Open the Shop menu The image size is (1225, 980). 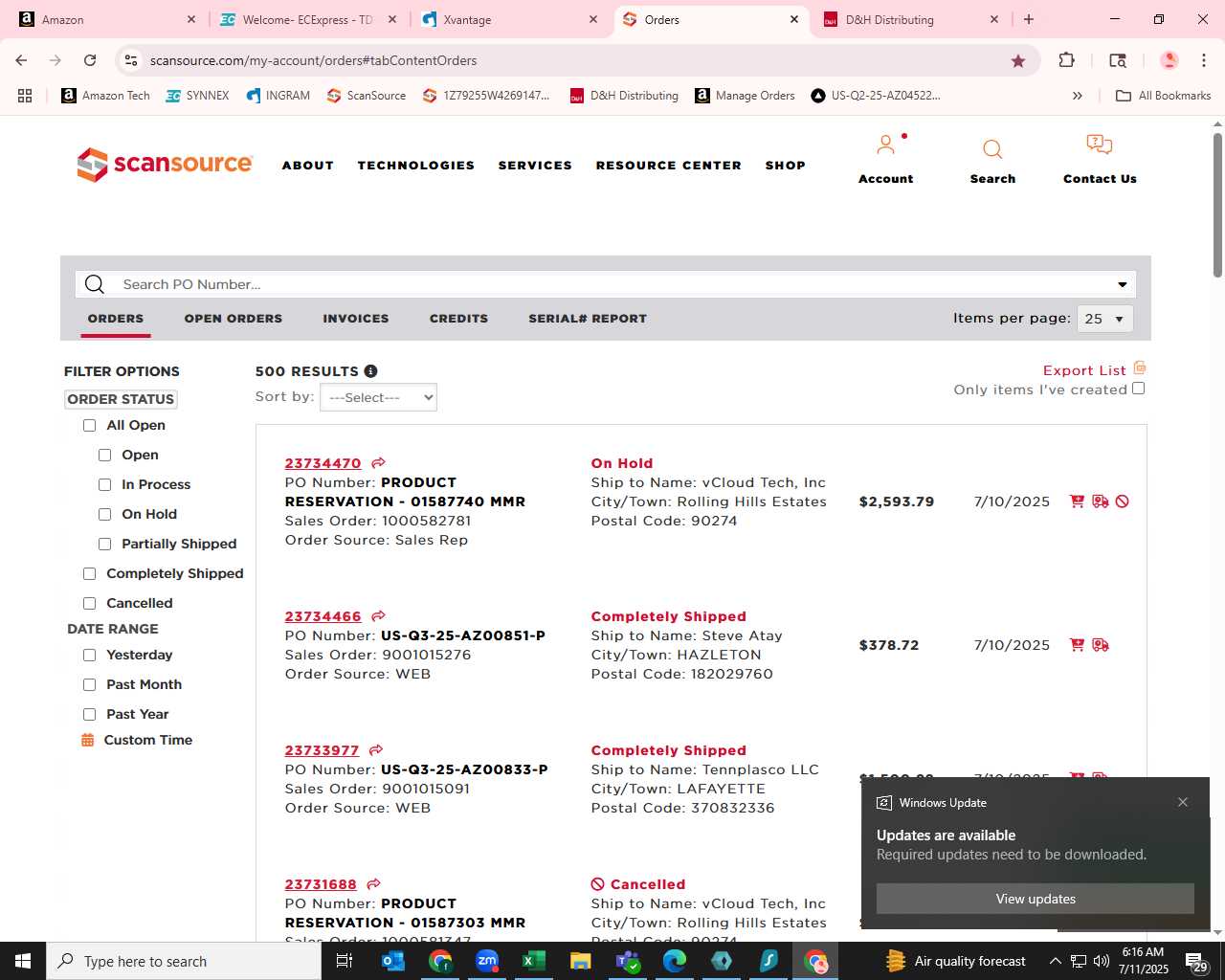786,166
